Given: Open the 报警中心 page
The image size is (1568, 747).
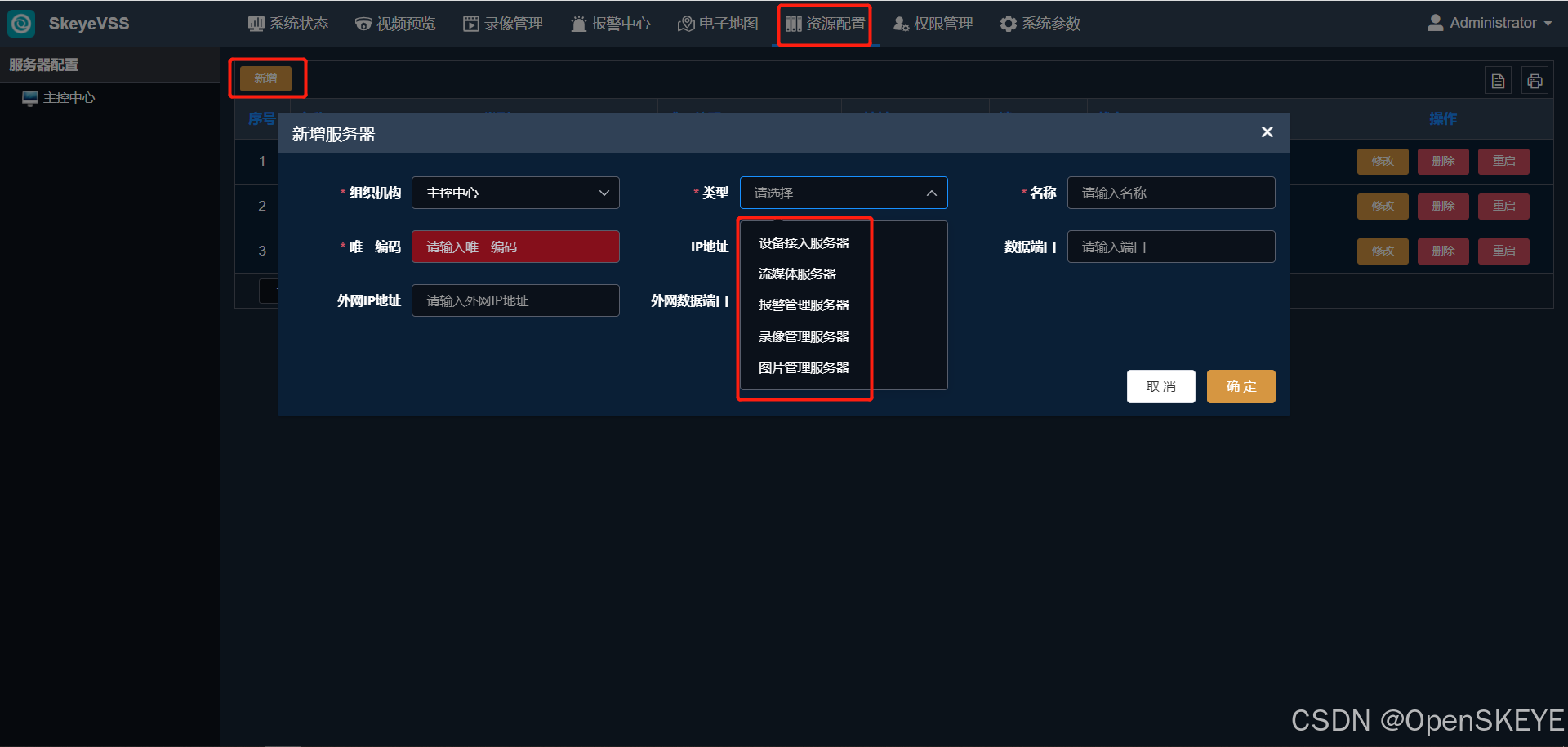Looking at the screenshot, I should (610, 24).
